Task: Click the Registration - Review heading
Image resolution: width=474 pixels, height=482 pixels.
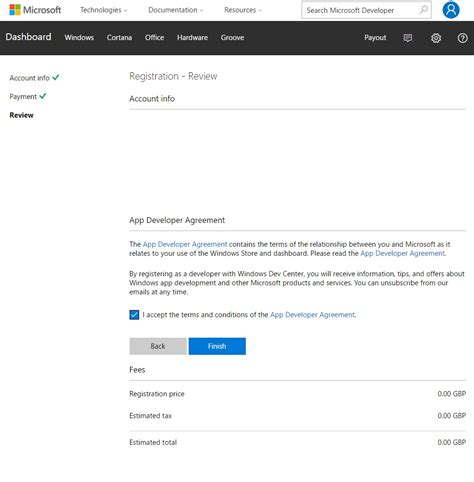Action: click(x=173, y=76)
